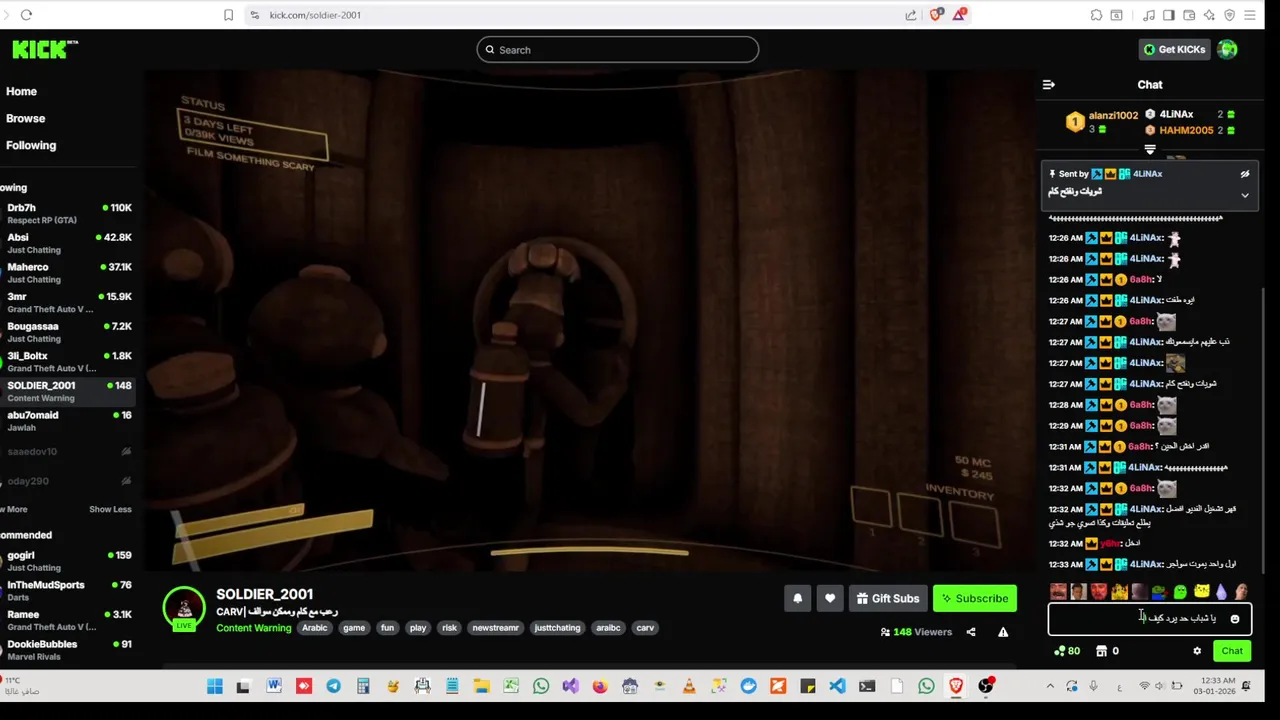Hide the pinned message with the crossed-eye icon
Viewport: 1280px width, 720px height.
[x=1245, y=174]
